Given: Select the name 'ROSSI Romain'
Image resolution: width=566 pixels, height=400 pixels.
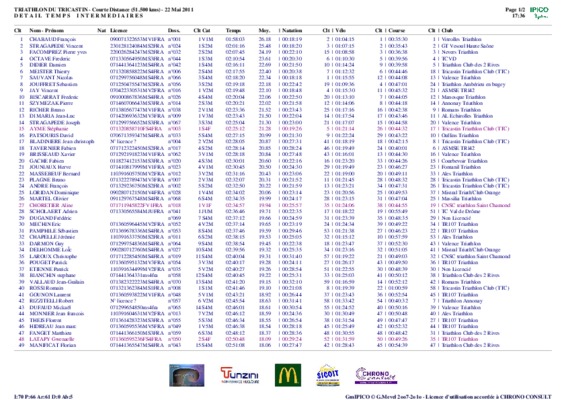Looking at the screenshot, I should pyautogui.click(x=46, y=288).
